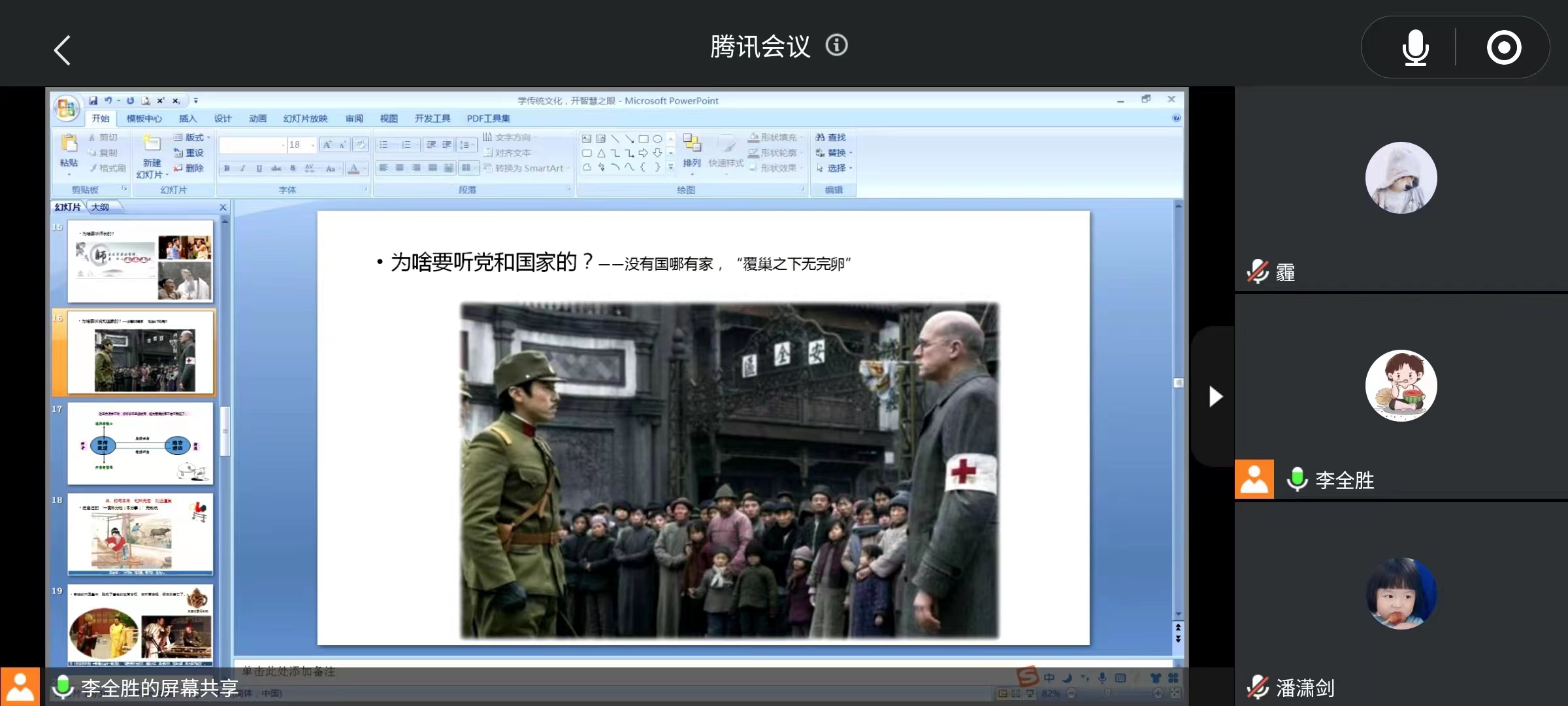
Task: Click the Save icon in quick access toolbar
Action: point(93,101)
